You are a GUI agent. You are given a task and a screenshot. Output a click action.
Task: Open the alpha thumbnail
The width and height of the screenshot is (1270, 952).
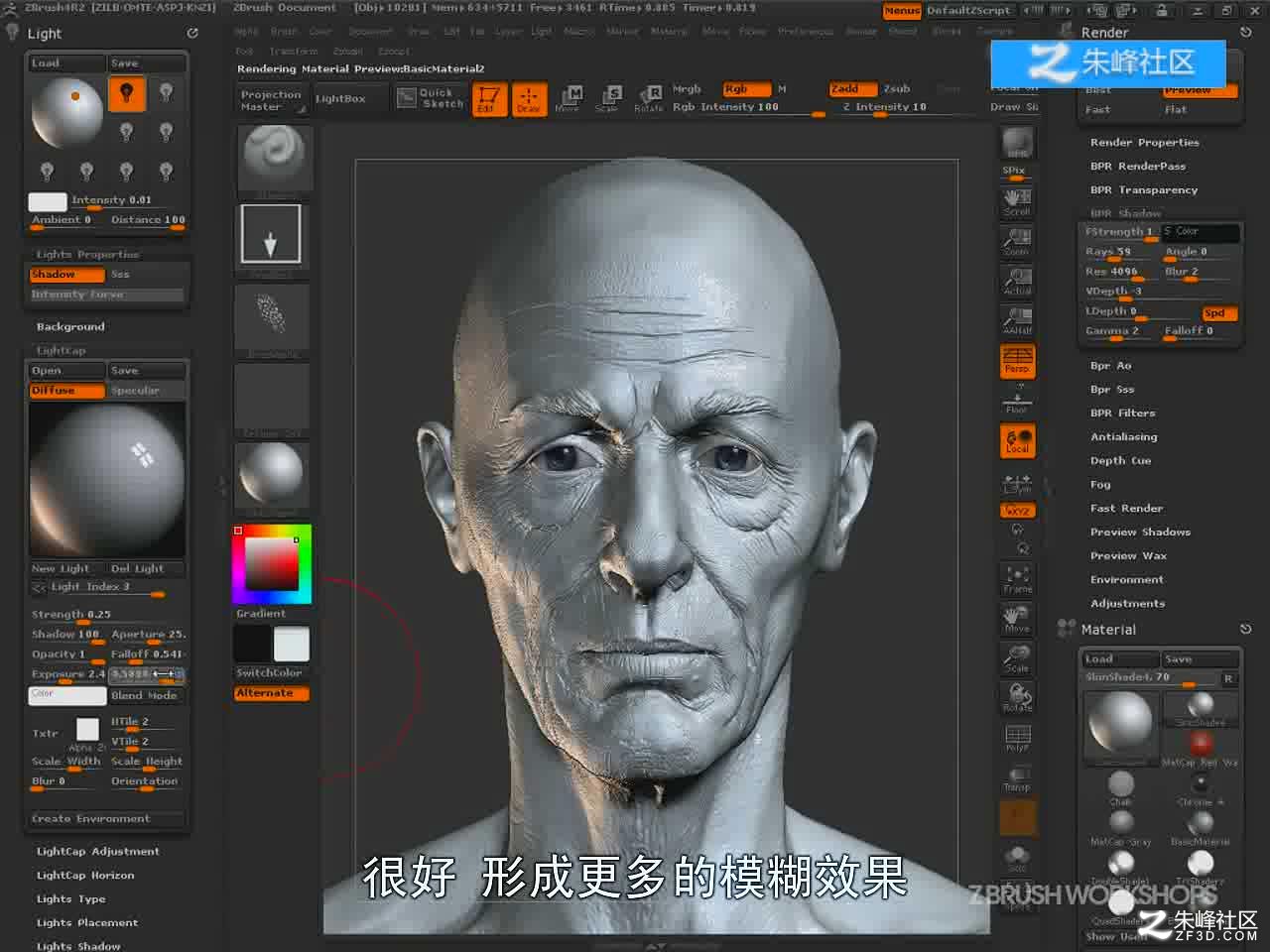click(272, 320)
